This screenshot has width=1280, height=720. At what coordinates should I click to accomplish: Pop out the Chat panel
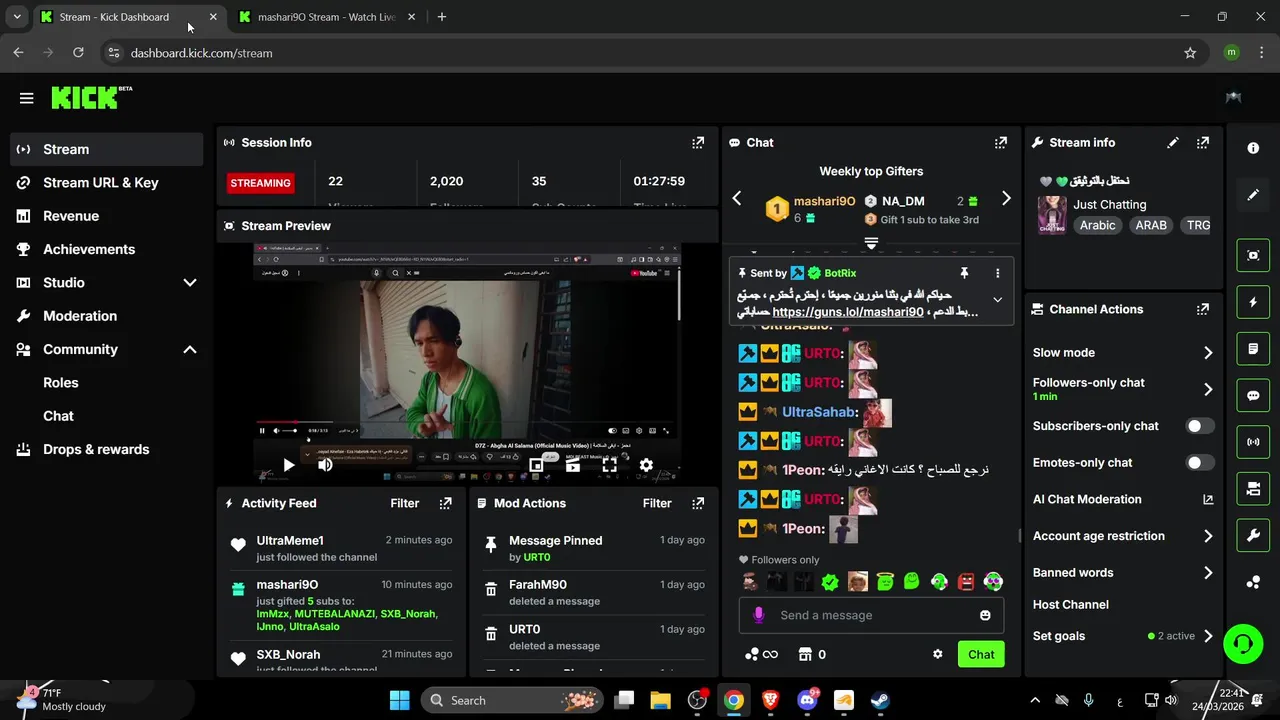[1001, 143]
